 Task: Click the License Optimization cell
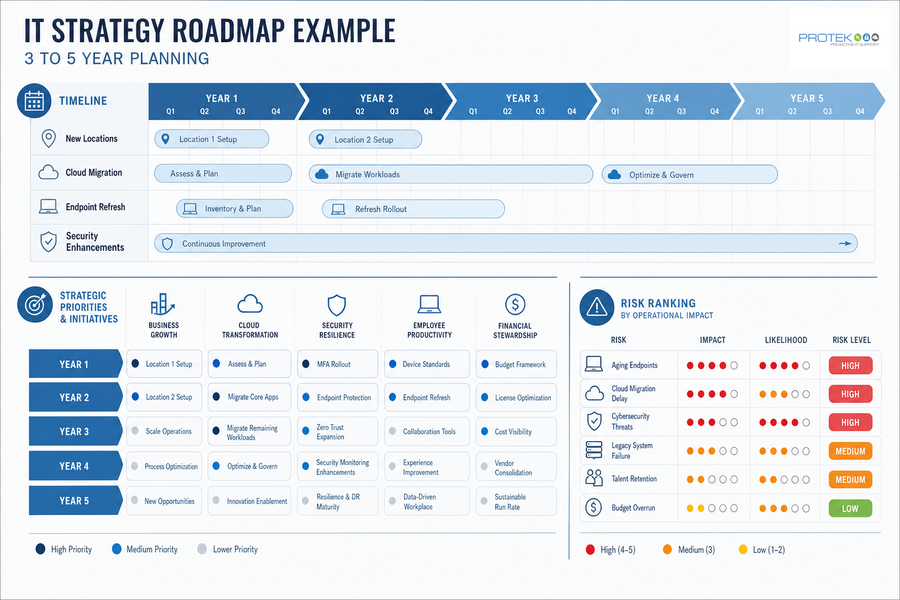pos(516,397)
